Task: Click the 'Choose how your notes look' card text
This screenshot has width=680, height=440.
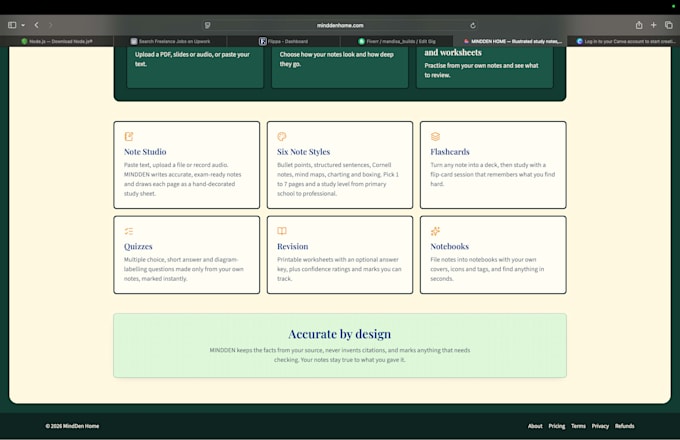Action: tap(337, 59)
